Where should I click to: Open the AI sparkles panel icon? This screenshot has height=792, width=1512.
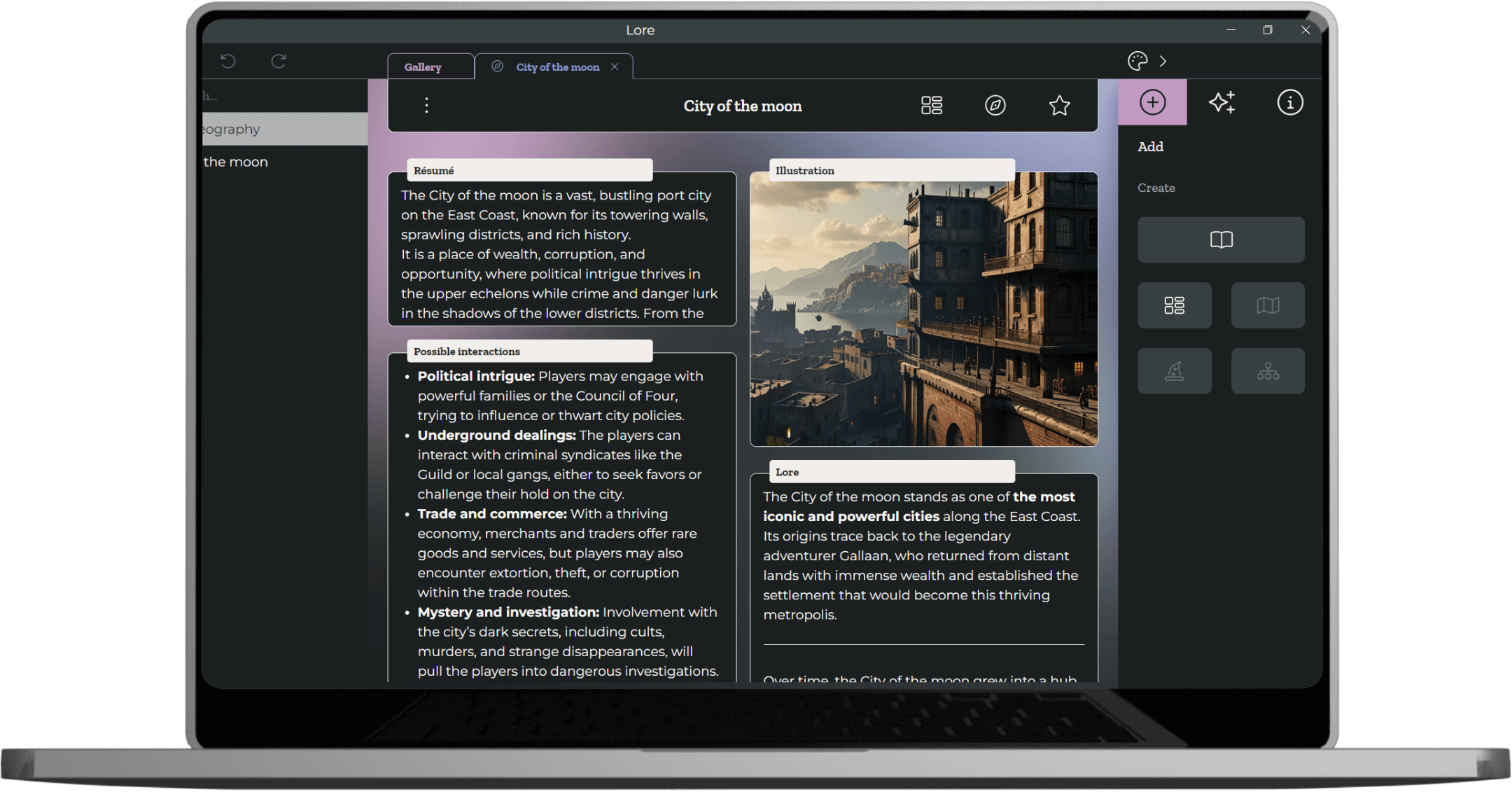pyautogui.click(x=1222, y=102)
